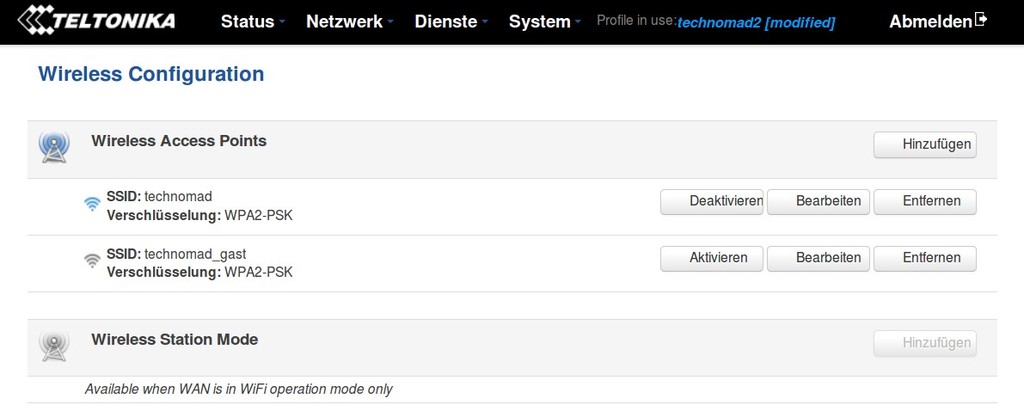
Task: Click the Teltonika logo
Action: pyautogui.click(x=97, y=20)
